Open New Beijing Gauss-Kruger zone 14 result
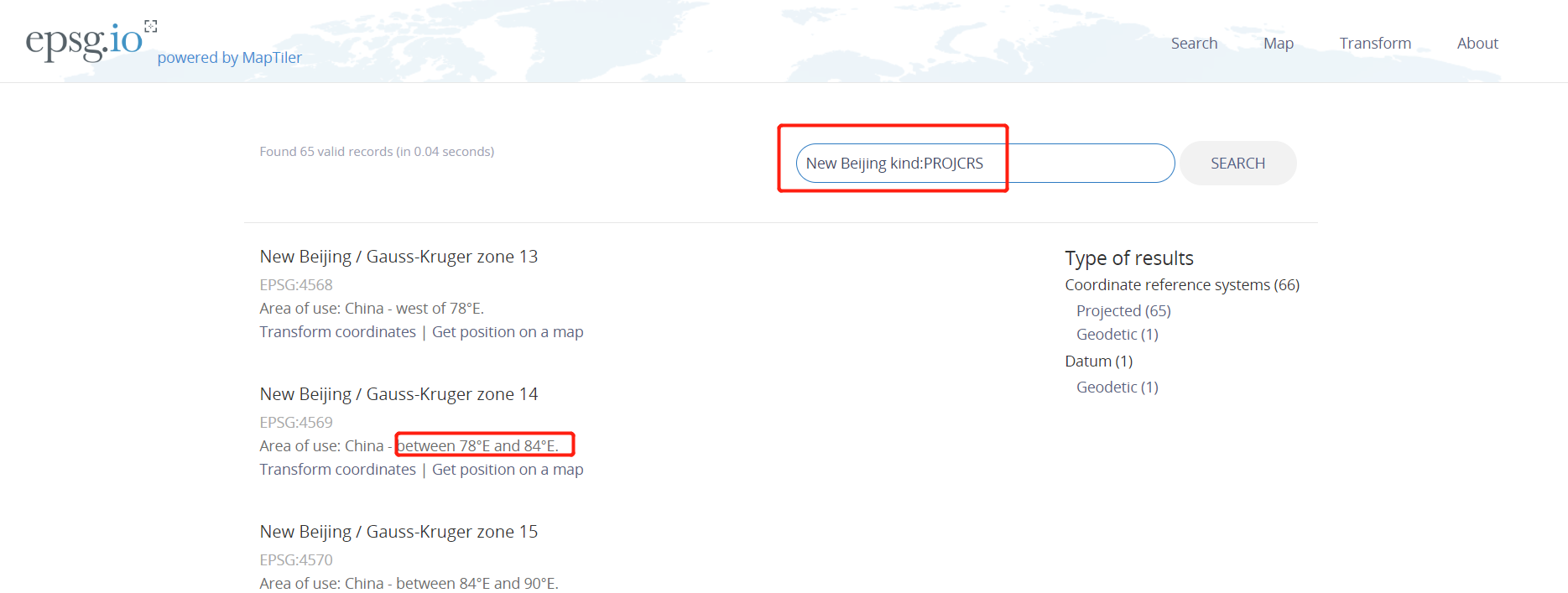 tap(399, 394)
